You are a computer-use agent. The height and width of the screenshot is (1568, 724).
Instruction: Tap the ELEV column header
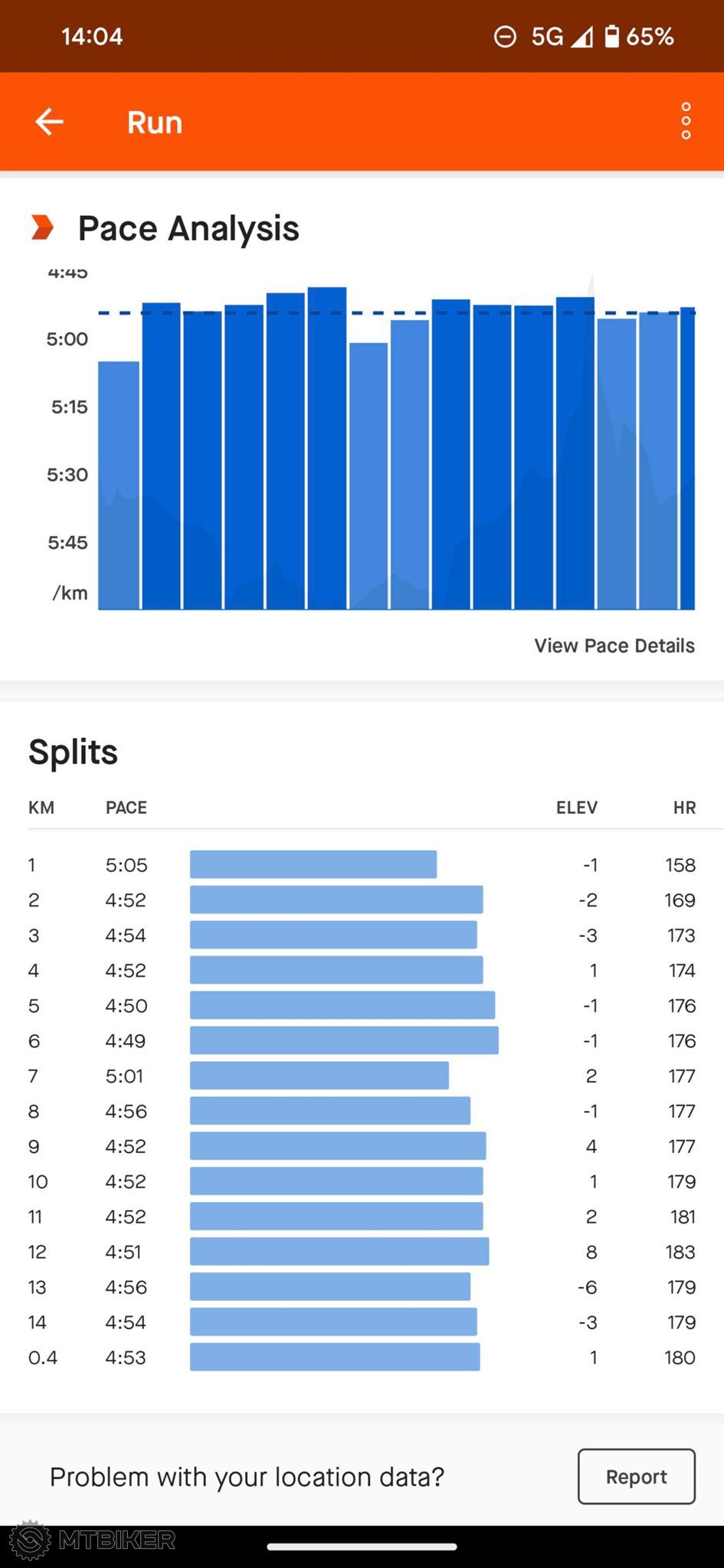576,808
